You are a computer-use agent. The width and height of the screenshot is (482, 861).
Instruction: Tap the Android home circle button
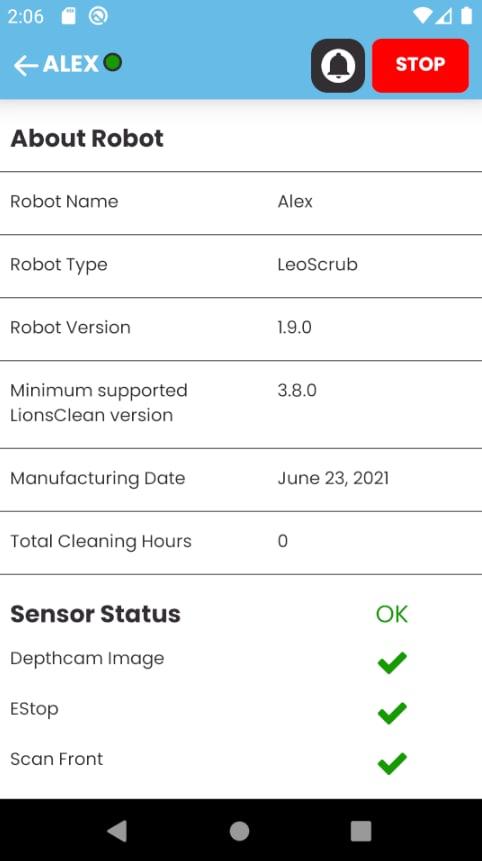click(239, 831)
